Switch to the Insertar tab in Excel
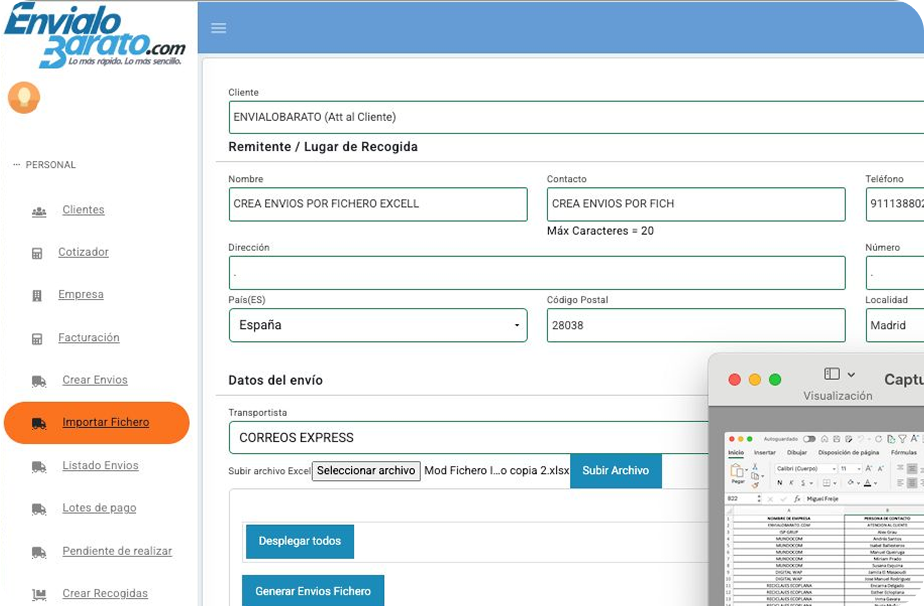This screenshot has height=606, width=924. point(764,453)
